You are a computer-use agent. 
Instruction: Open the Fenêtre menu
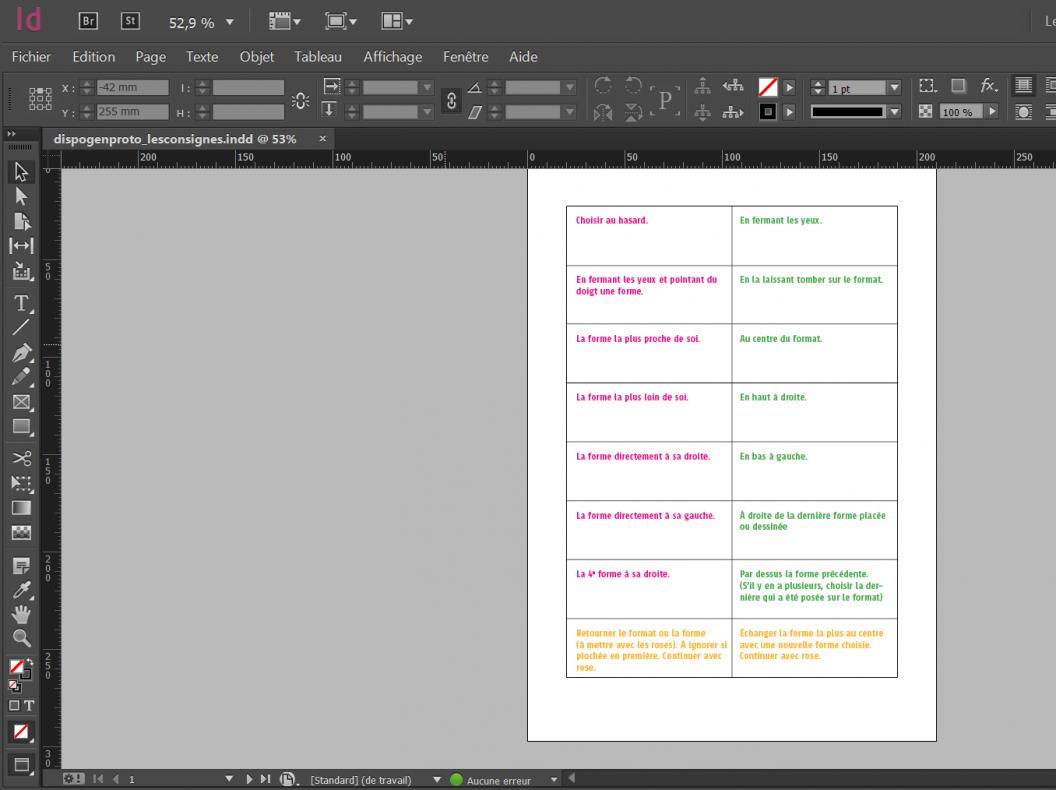[465, 57]
